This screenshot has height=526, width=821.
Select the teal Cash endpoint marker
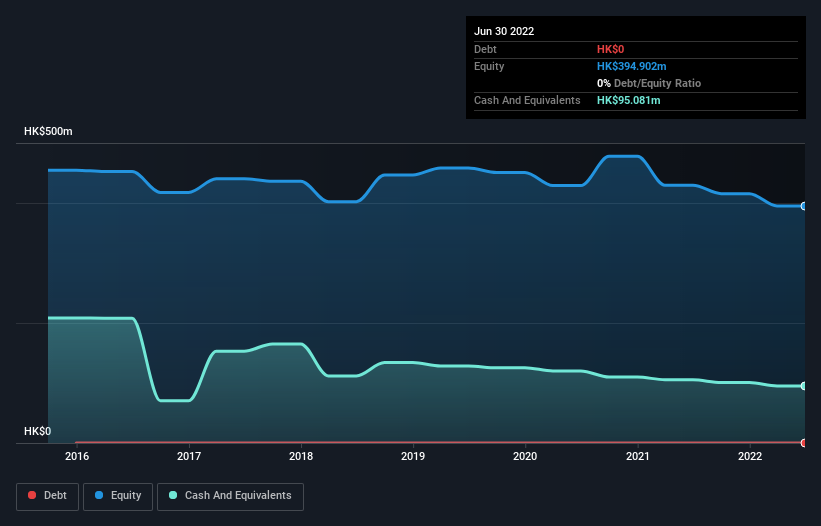pyautogui.click(x=804, y=386)
